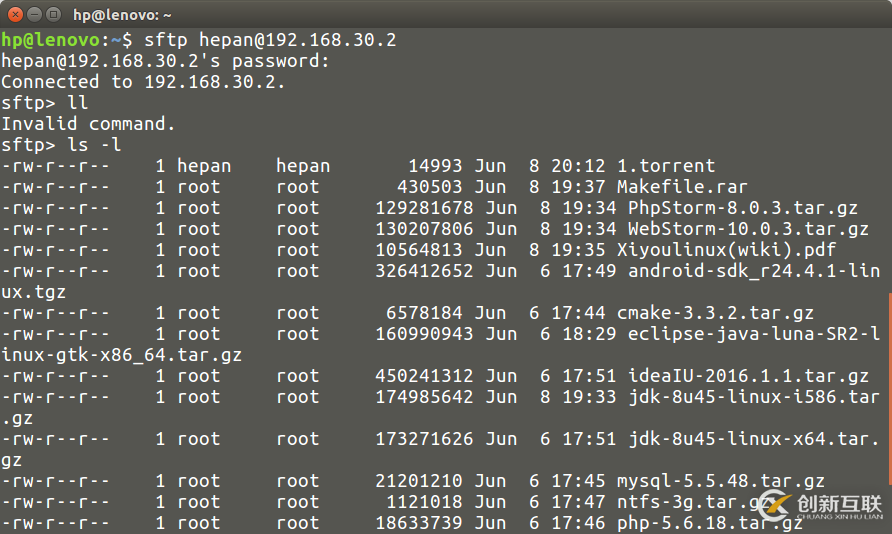Click the 'Connected to 192.168.30.2.' line
The height and width of the screenshot is (534, 892).
(x=143, y=82)
